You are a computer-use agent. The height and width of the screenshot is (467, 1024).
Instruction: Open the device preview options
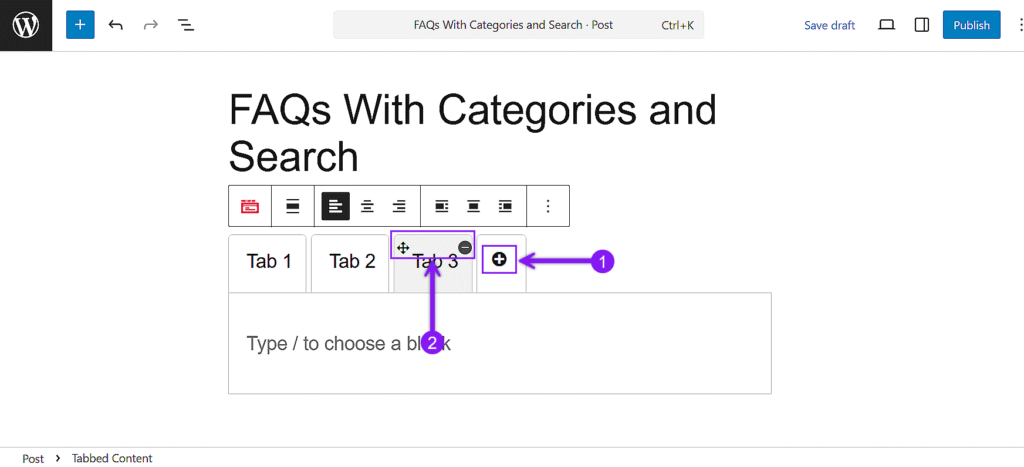coord(886,25)
